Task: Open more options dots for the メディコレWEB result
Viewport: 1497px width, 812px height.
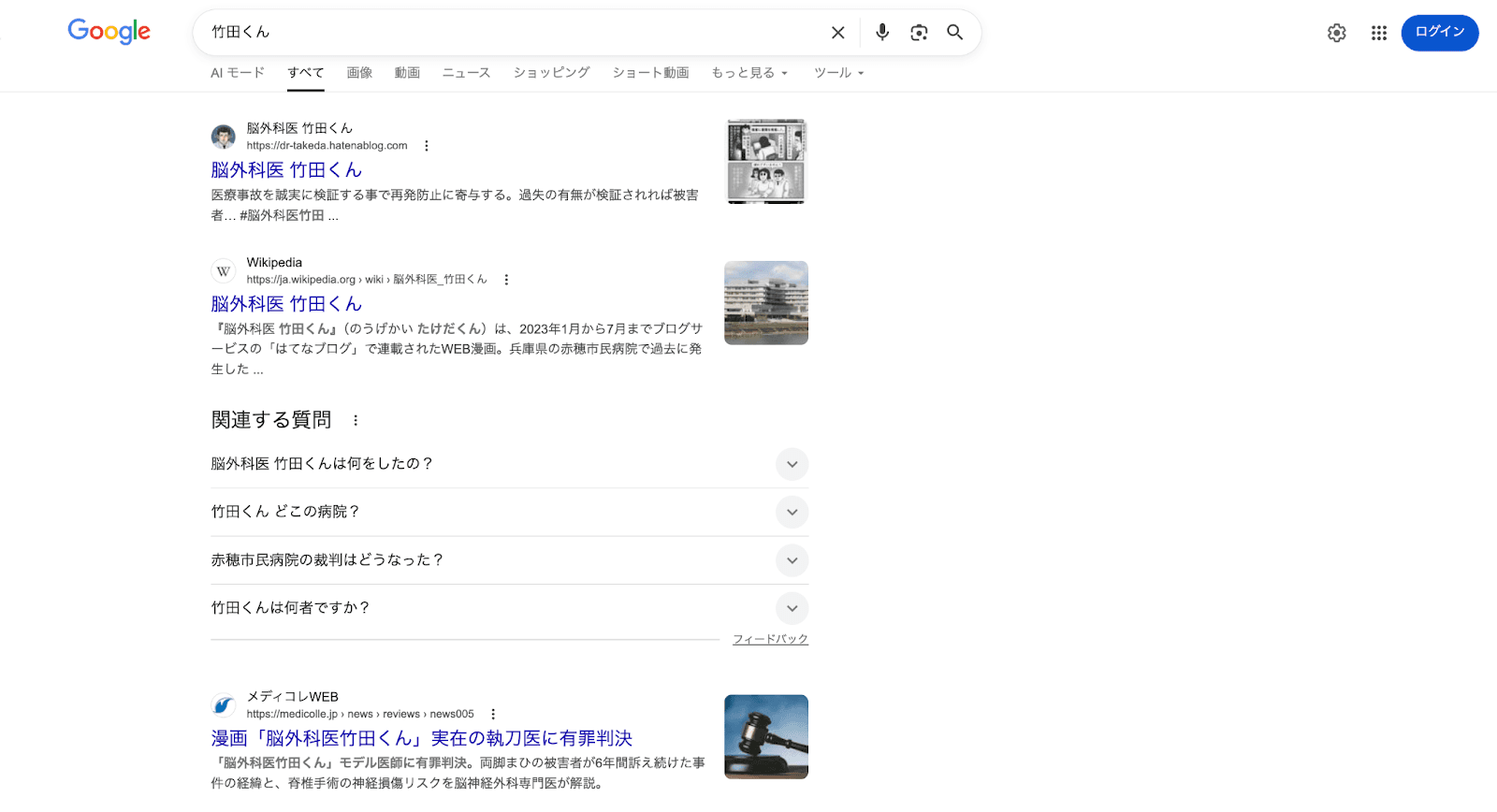Action: click(493, 714)
